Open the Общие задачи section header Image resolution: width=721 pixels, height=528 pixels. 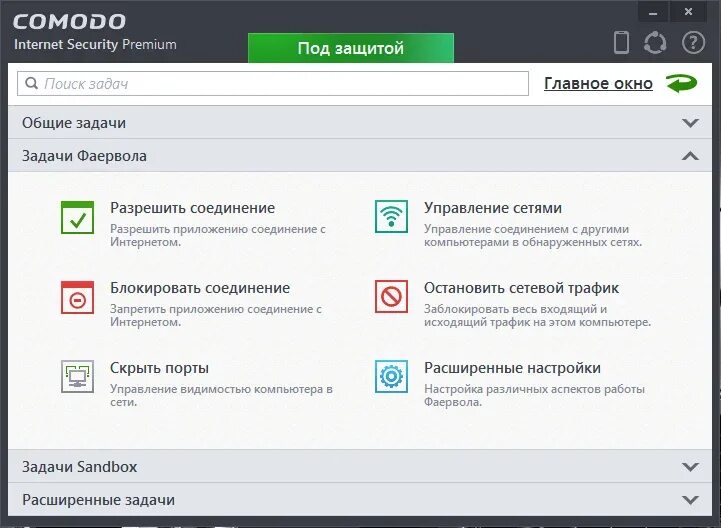tap(360, 122)
